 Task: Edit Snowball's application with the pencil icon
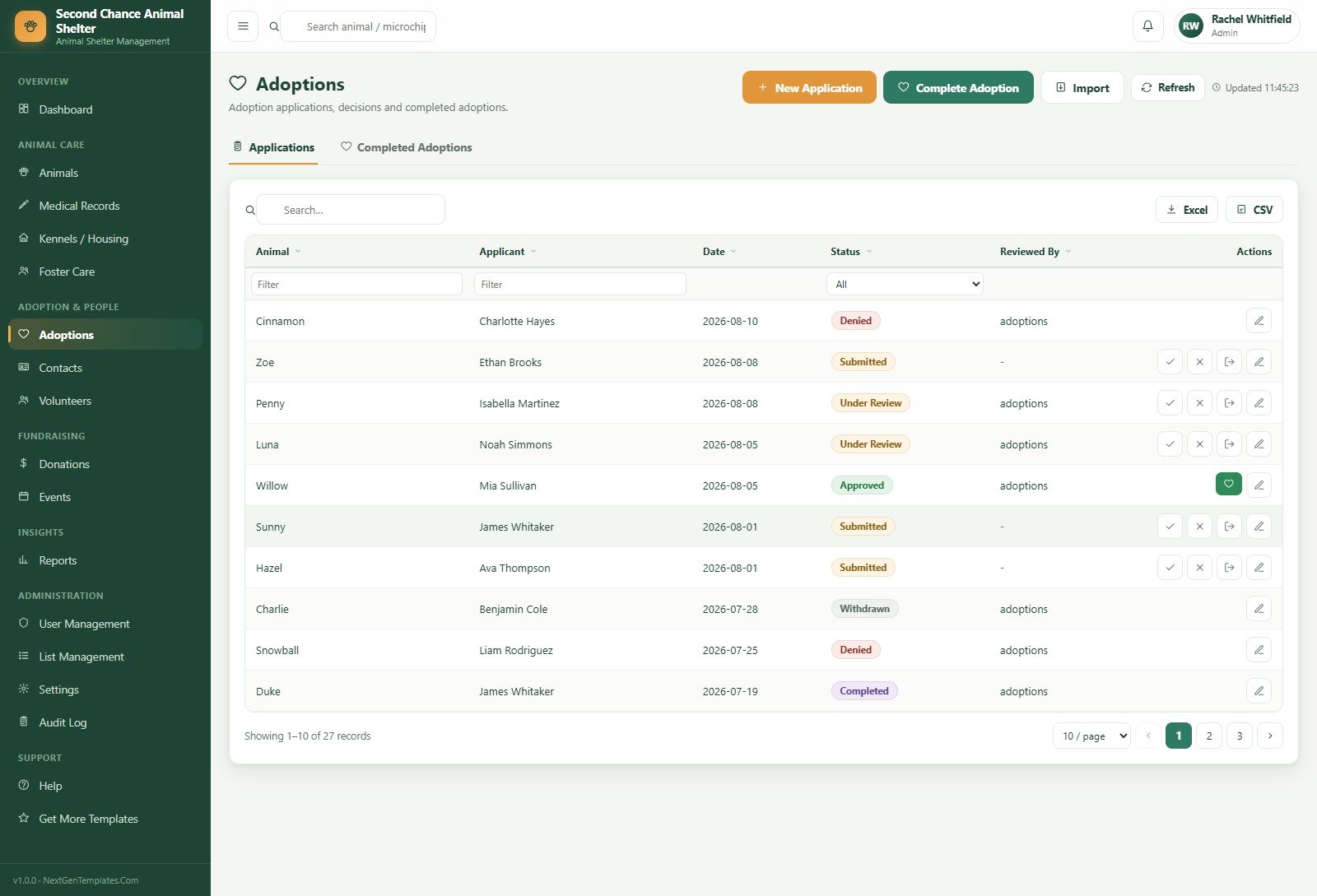click(1259, 650)
